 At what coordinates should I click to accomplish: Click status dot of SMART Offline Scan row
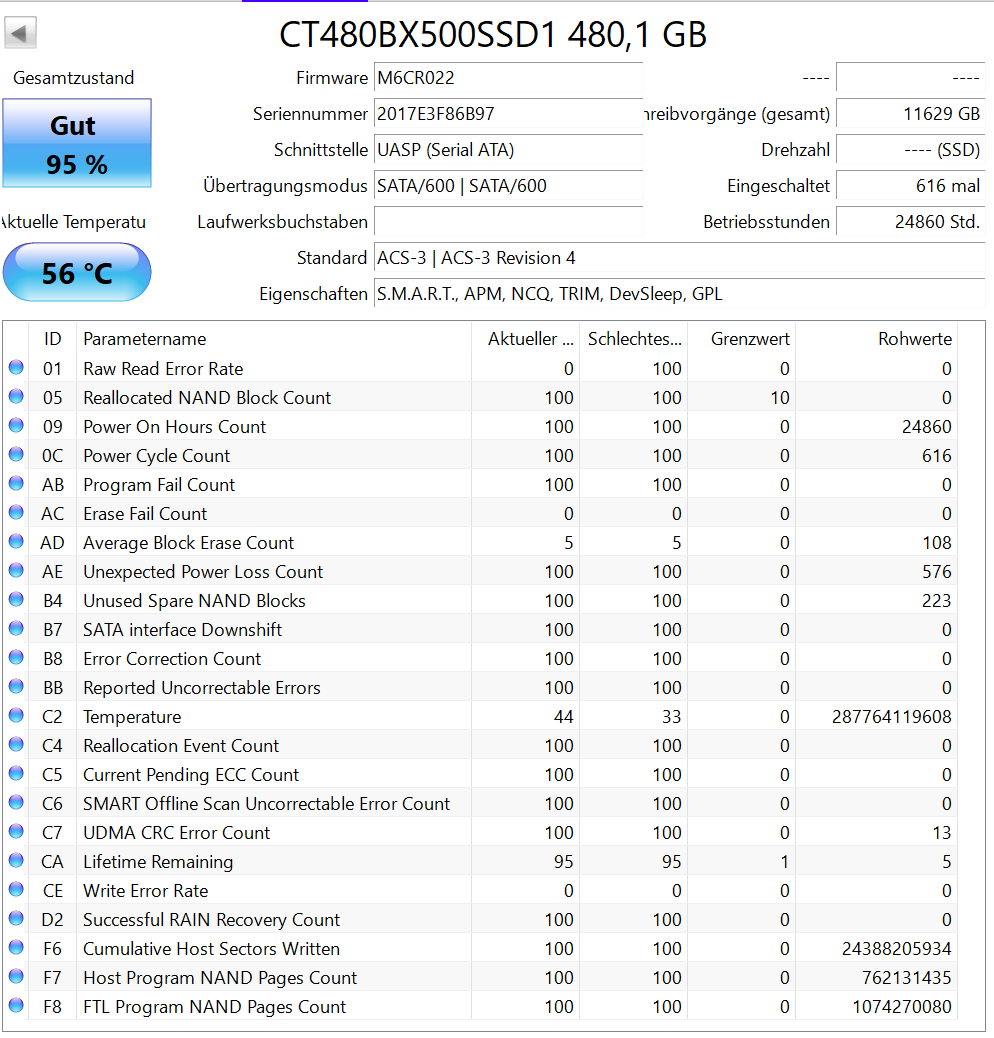[17, 802]
